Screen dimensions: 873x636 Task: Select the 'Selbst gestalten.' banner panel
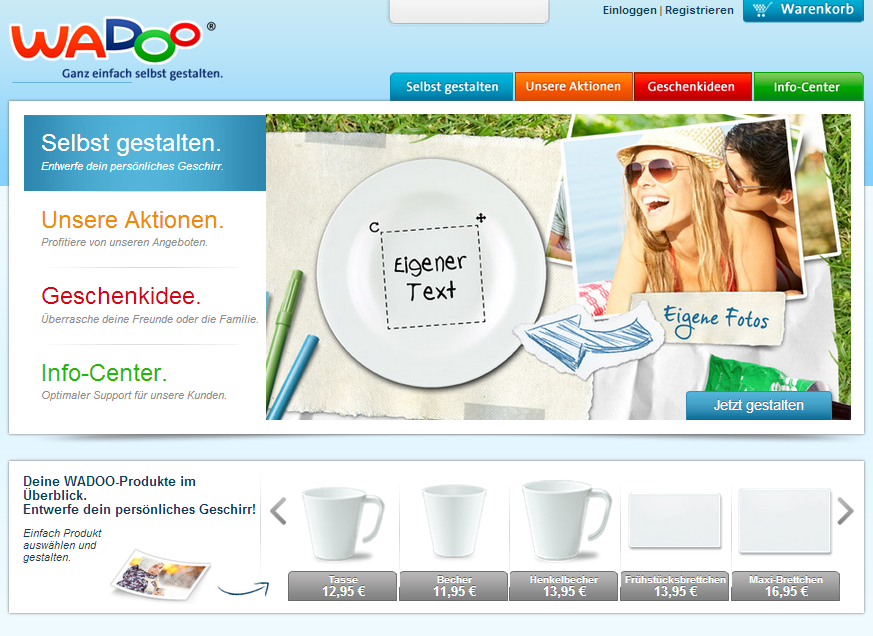coord(145,153)
